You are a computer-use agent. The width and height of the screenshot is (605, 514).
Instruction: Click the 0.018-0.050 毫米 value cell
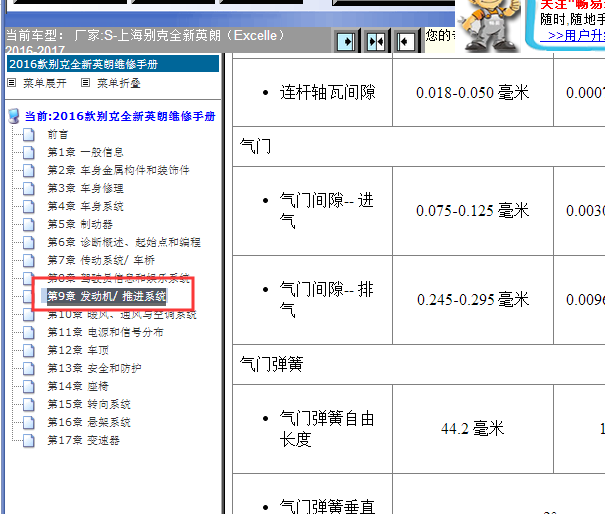(x=473, y=92)
